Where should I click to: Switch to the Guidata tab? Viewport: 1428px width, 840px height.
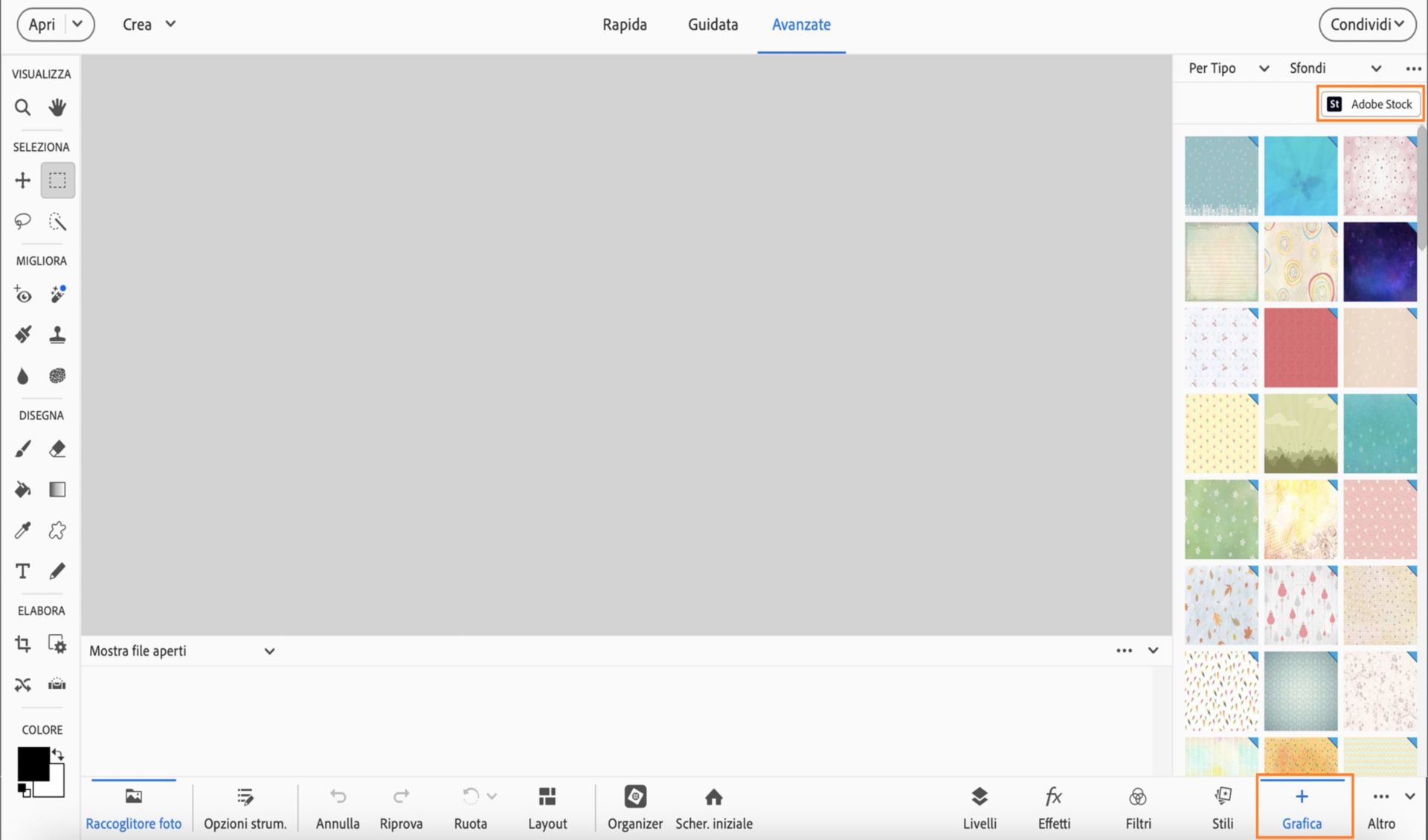pyautogui.click(x=713, y=25)
